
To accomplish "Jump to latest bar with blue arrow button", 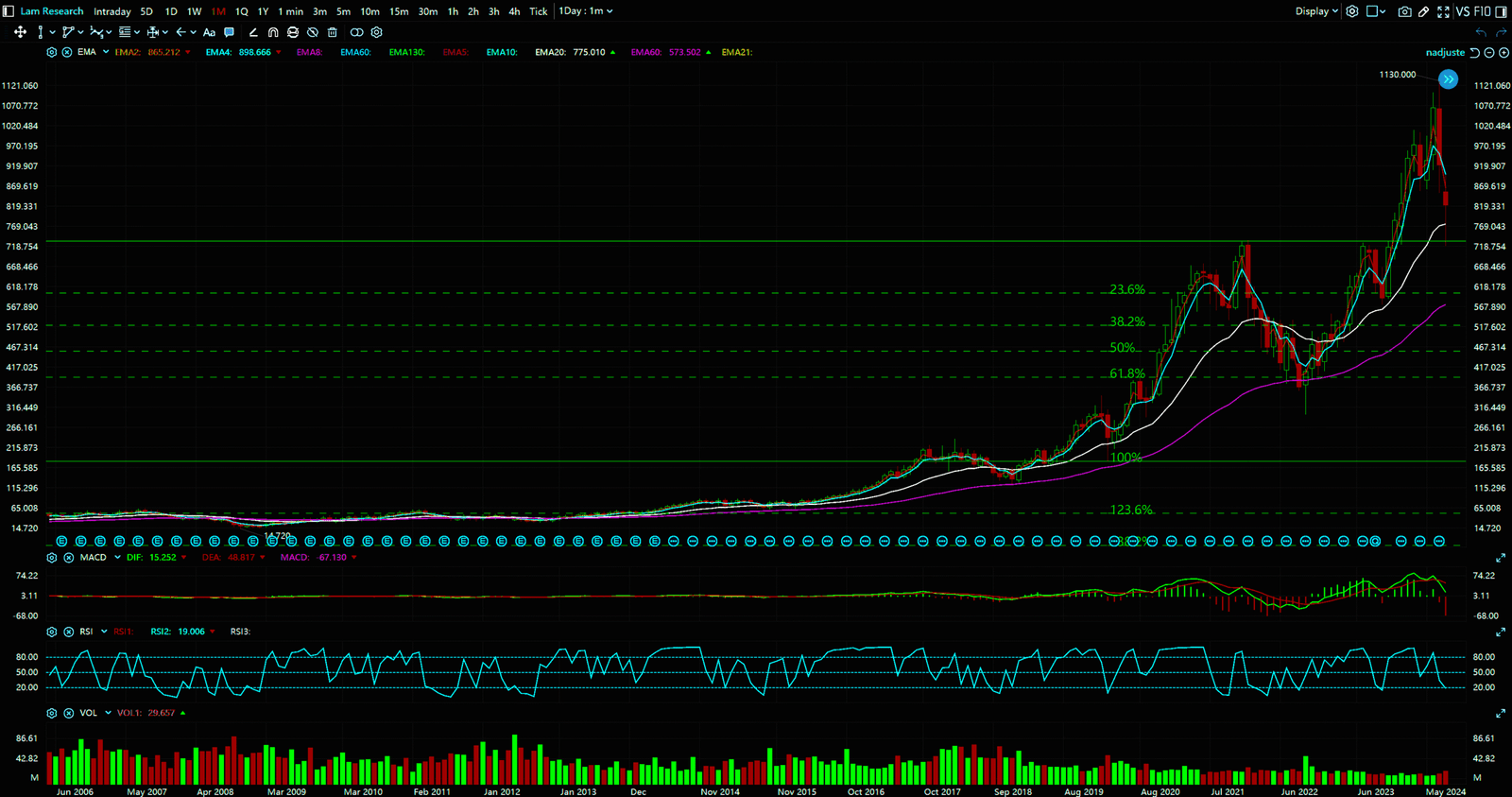I will tap(1448, 79).
